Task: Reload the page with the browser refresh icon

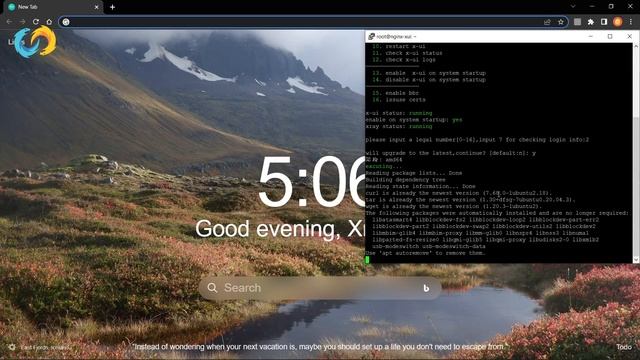Action: click(36, 22)
